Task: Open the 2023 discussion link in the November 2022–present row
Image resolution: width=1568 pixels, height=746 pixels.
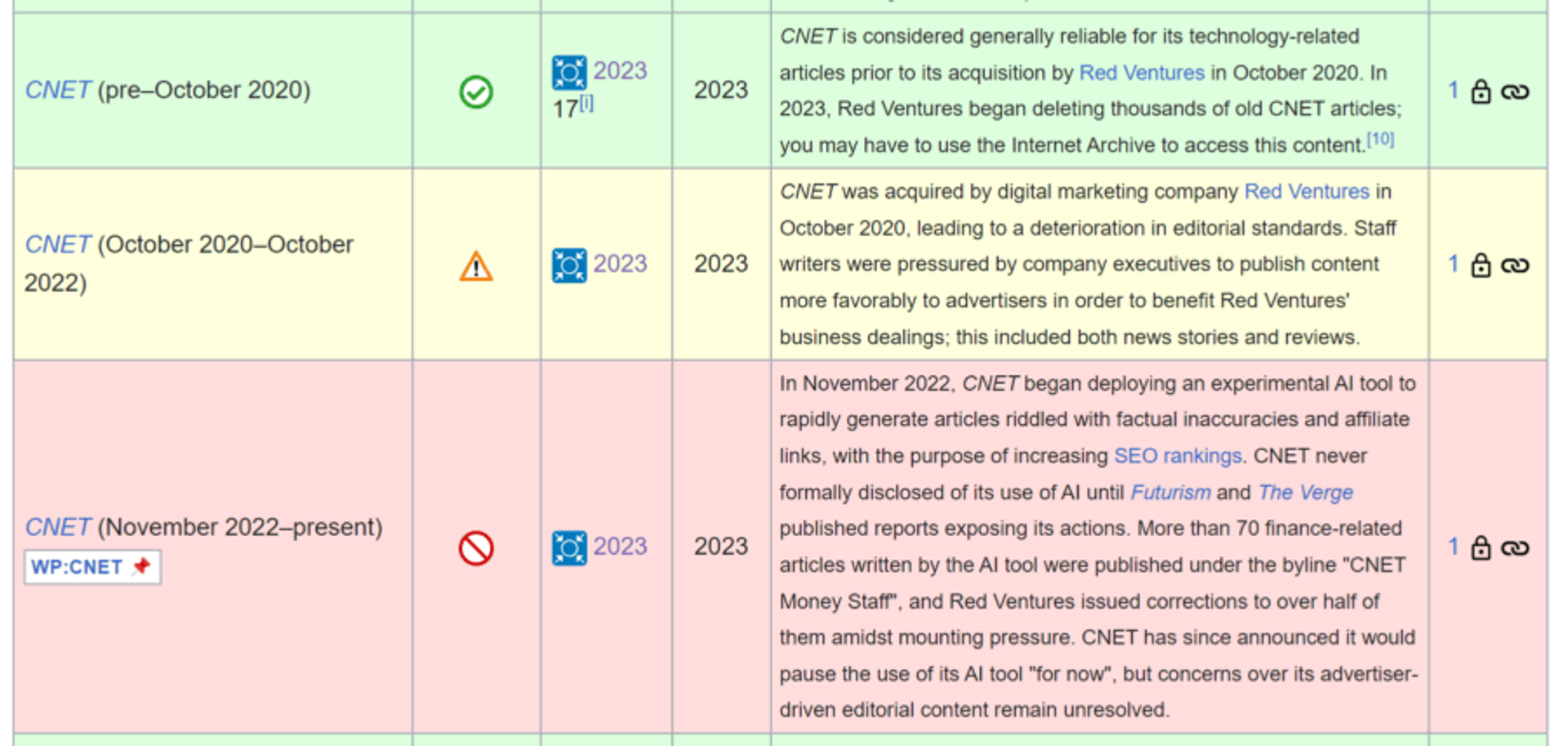Action: click(620, 547)
